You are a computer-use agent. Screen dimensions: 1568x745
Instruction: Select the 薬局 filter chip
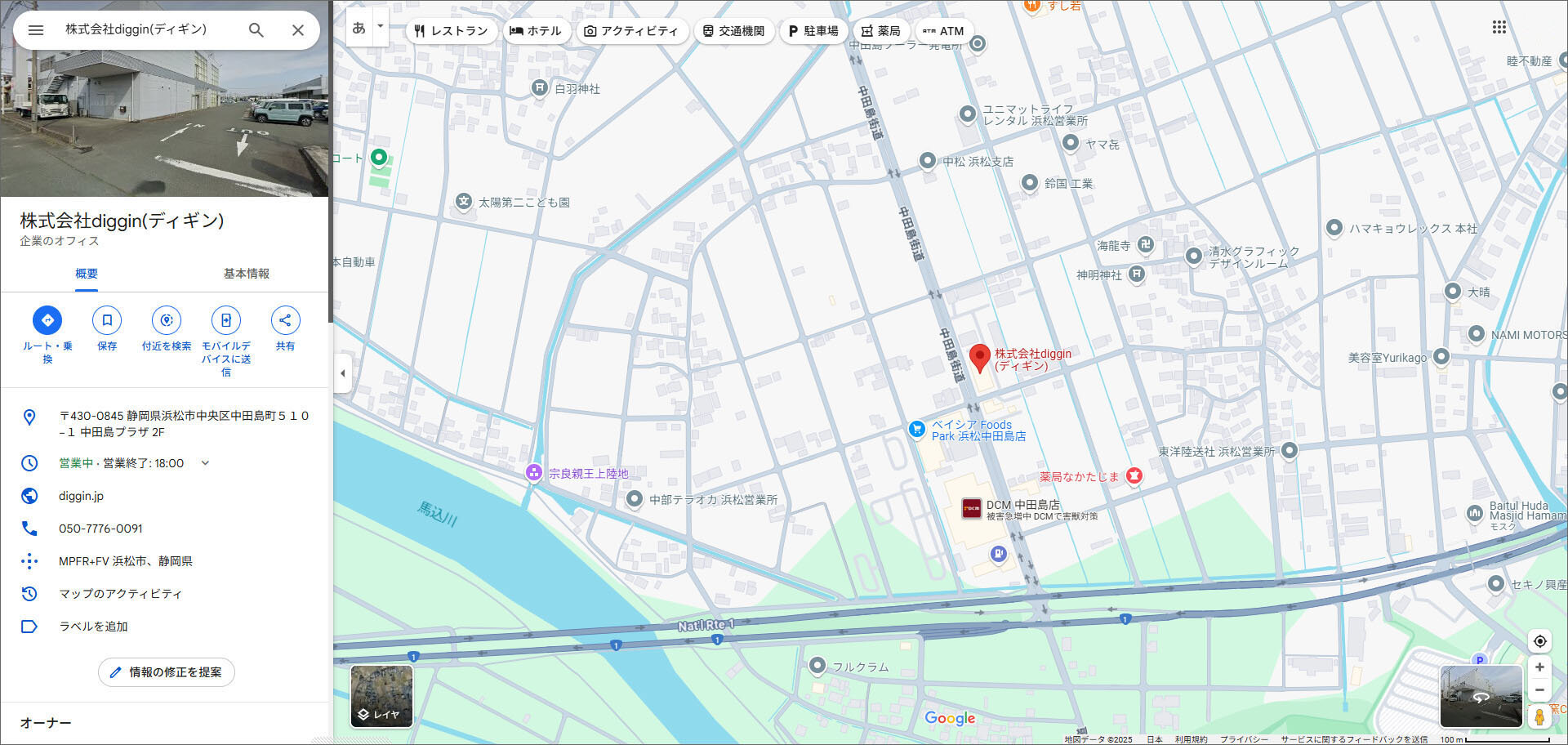(880, 31)
